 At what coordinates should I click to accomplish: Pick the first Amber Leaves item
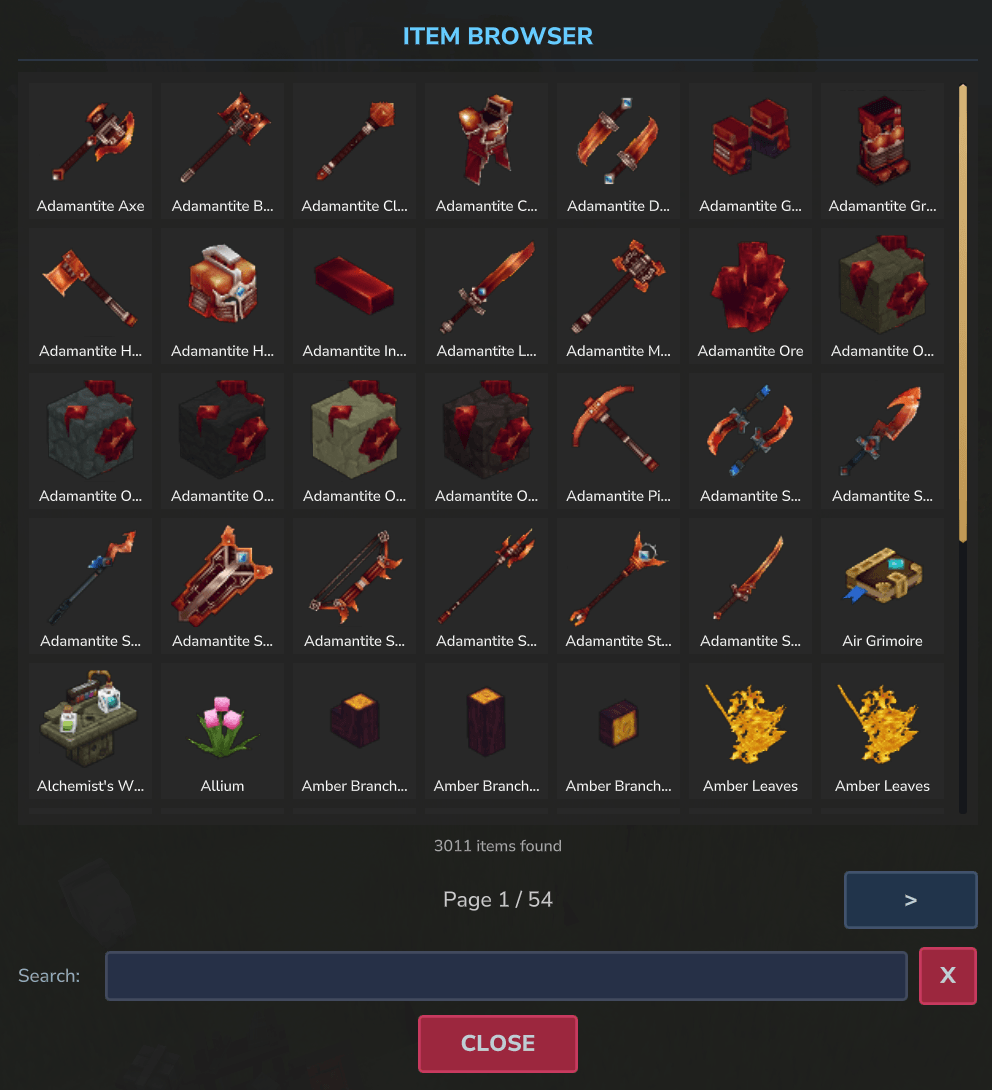tap(750, 731)
